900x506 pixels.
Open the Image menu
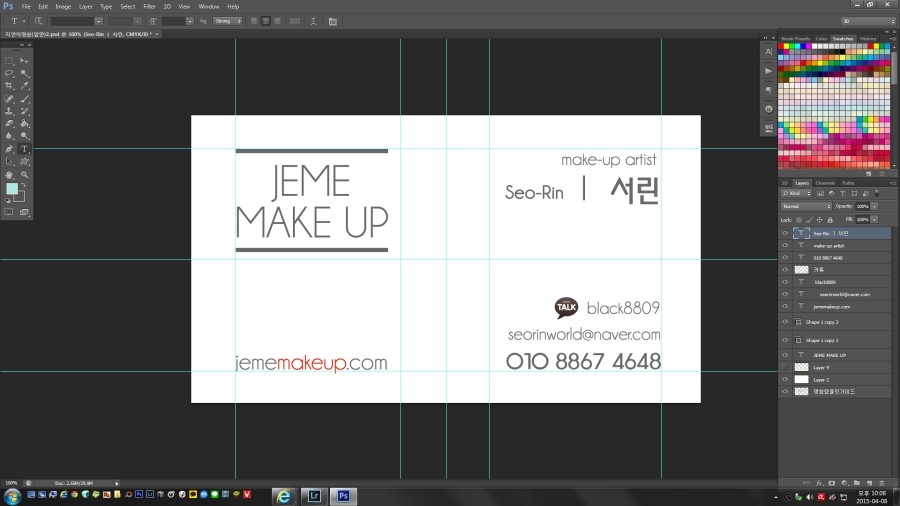[x=63, y=6]
